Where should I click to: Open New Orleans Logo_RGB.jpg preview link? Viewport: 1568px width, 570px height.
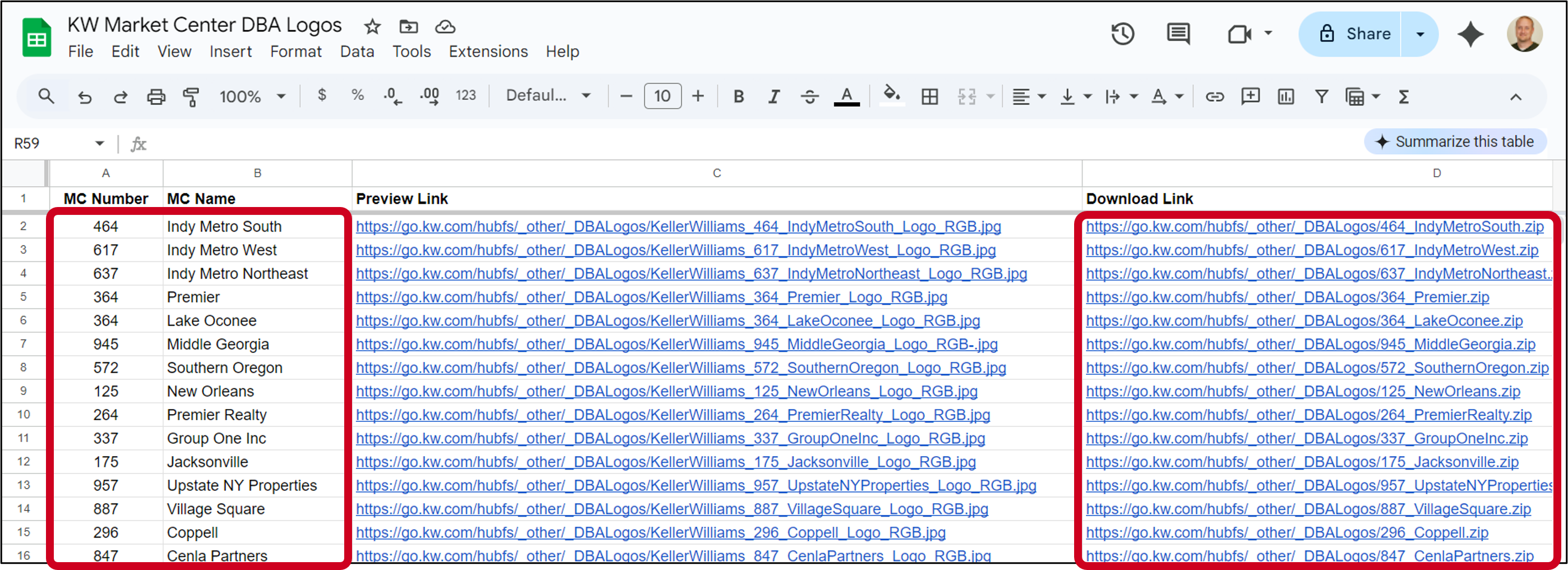click(x=667, y=392)
